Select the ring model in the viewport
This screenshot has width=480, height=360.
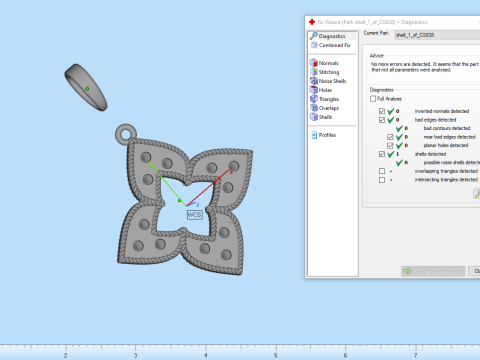click(x=86, y=87)
